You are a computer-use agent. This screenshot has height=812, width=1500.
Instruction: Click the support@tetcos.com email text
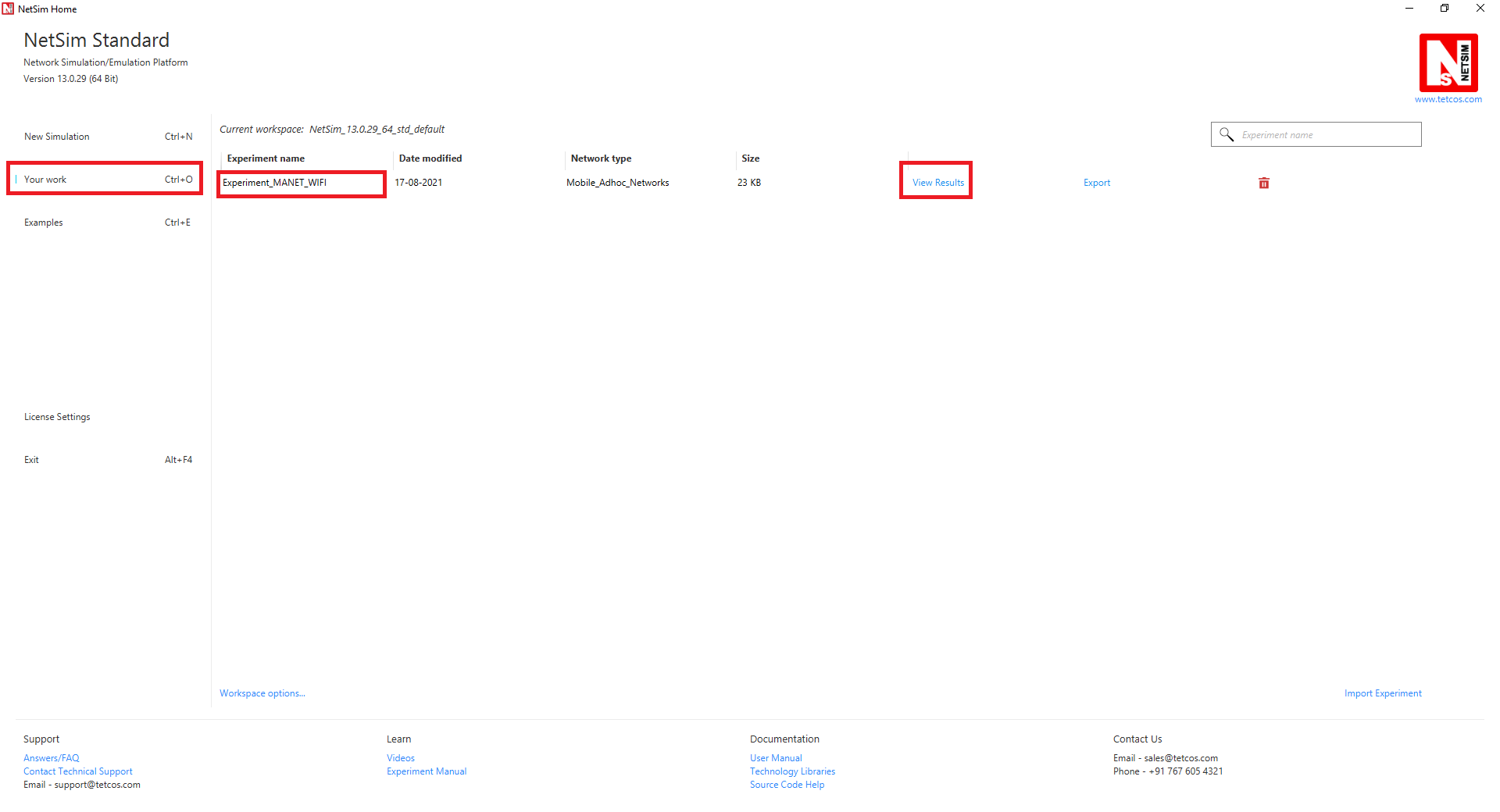97,785
